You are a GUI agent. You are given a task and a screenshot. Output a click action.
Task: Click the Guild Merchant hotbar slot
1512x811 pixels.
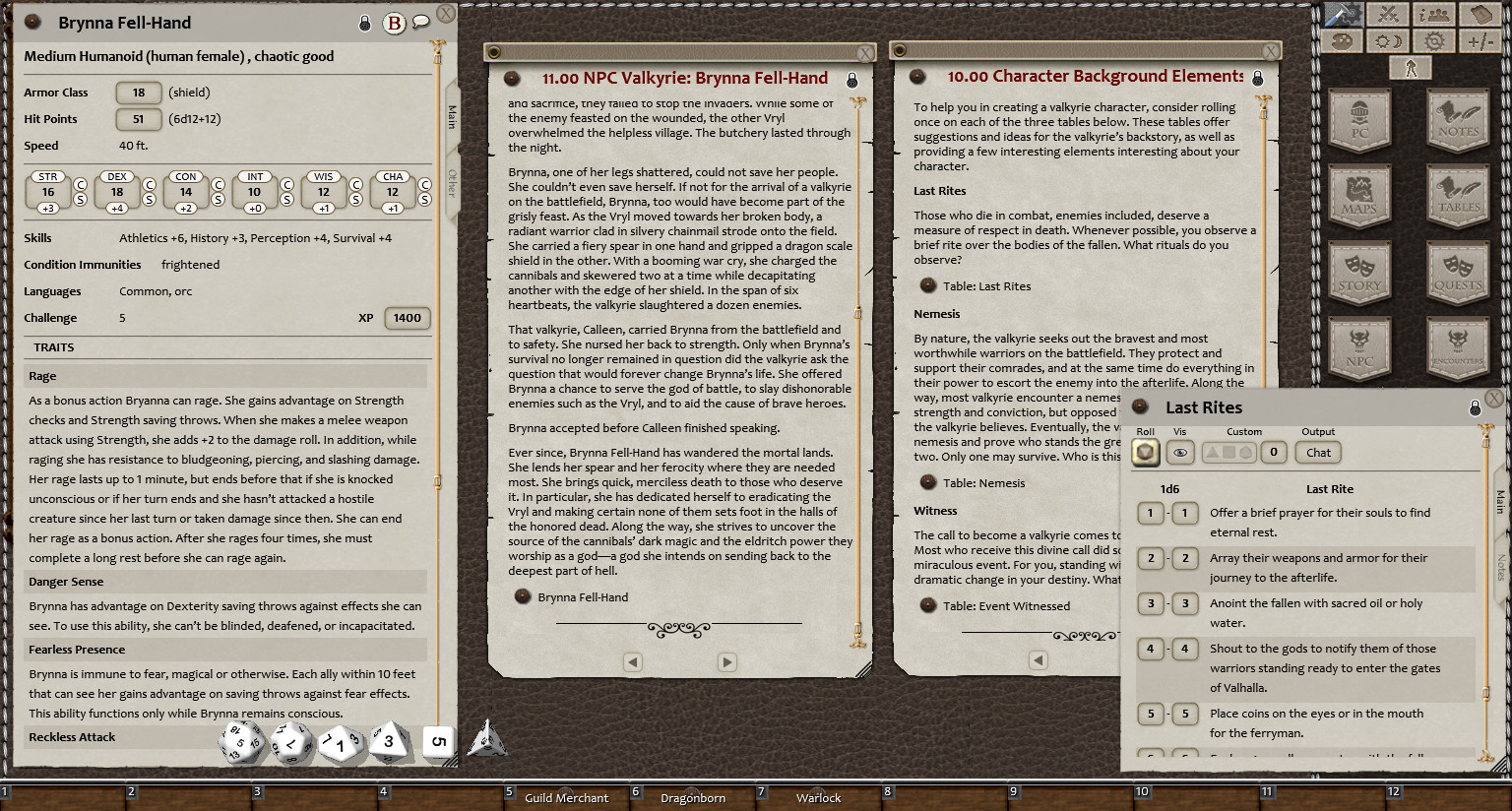point(566,797)
